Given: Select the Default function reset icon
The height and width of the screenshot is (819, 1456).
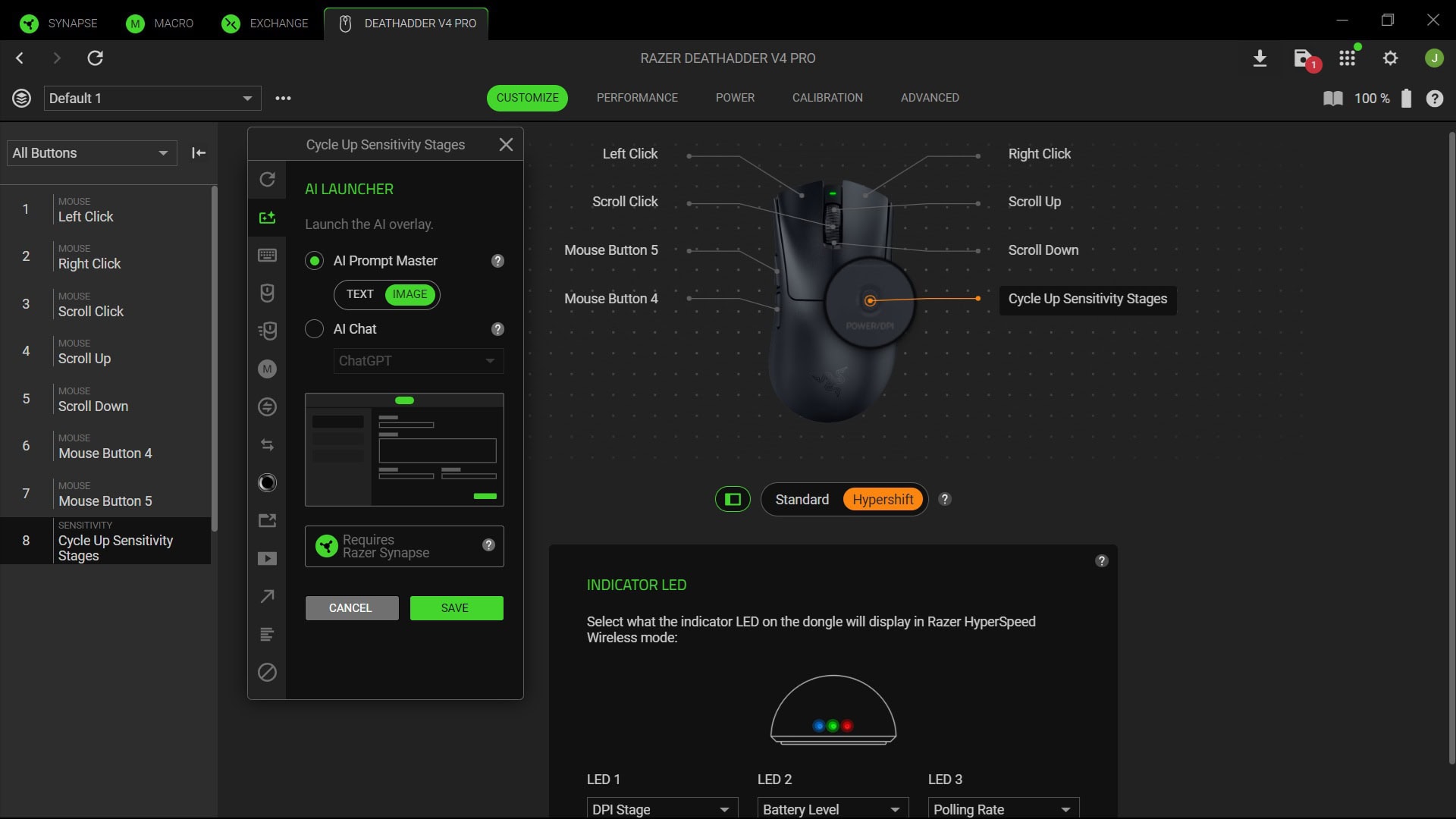Looking at the screenshot, I should click(x=267, y=180).
